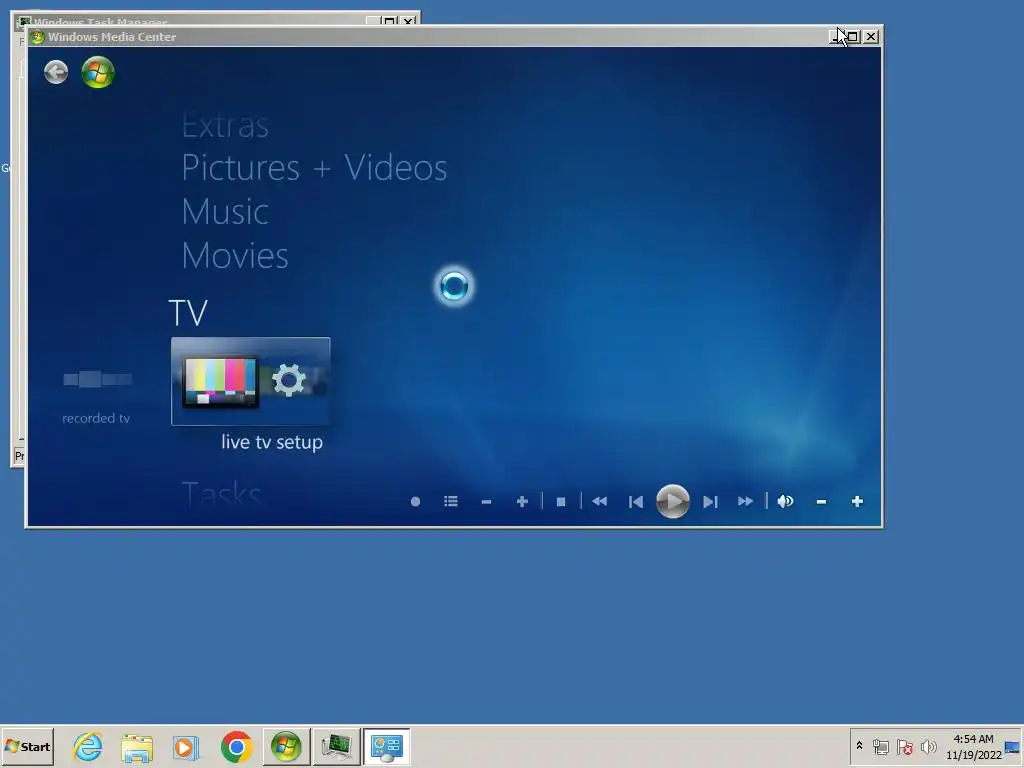The image size is (1024, 768).
Task: Select the Tasks category
Action: click(x=221, y=493)
